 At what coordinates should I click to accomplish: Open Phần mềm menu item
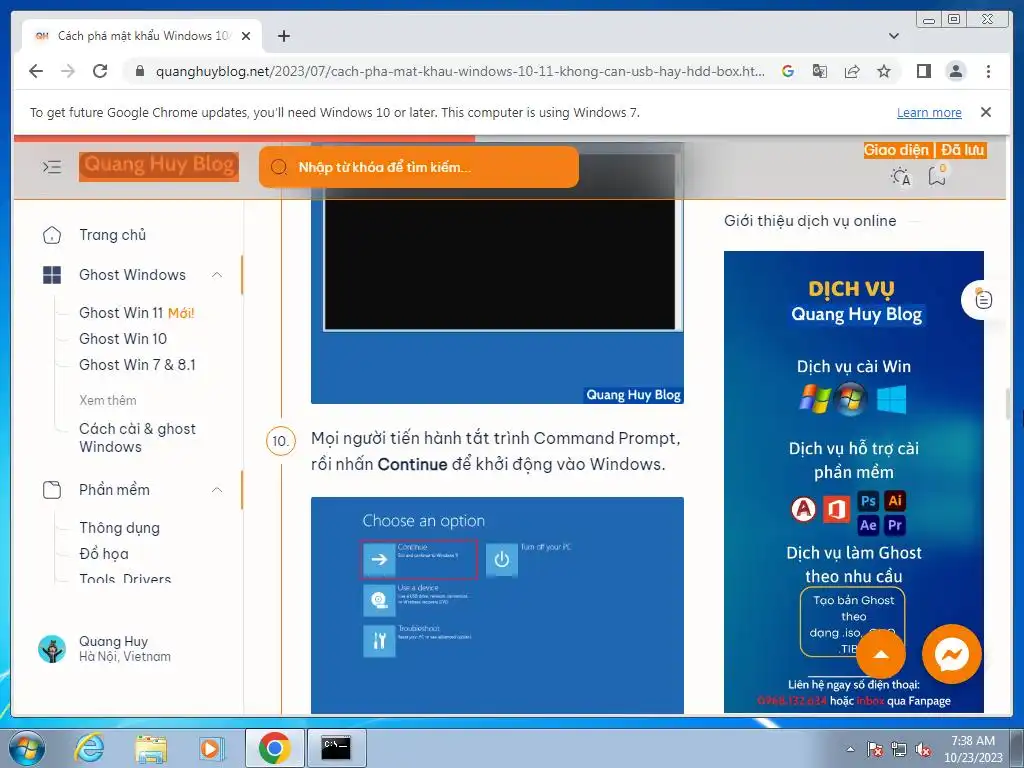click(x=114, y=490)
